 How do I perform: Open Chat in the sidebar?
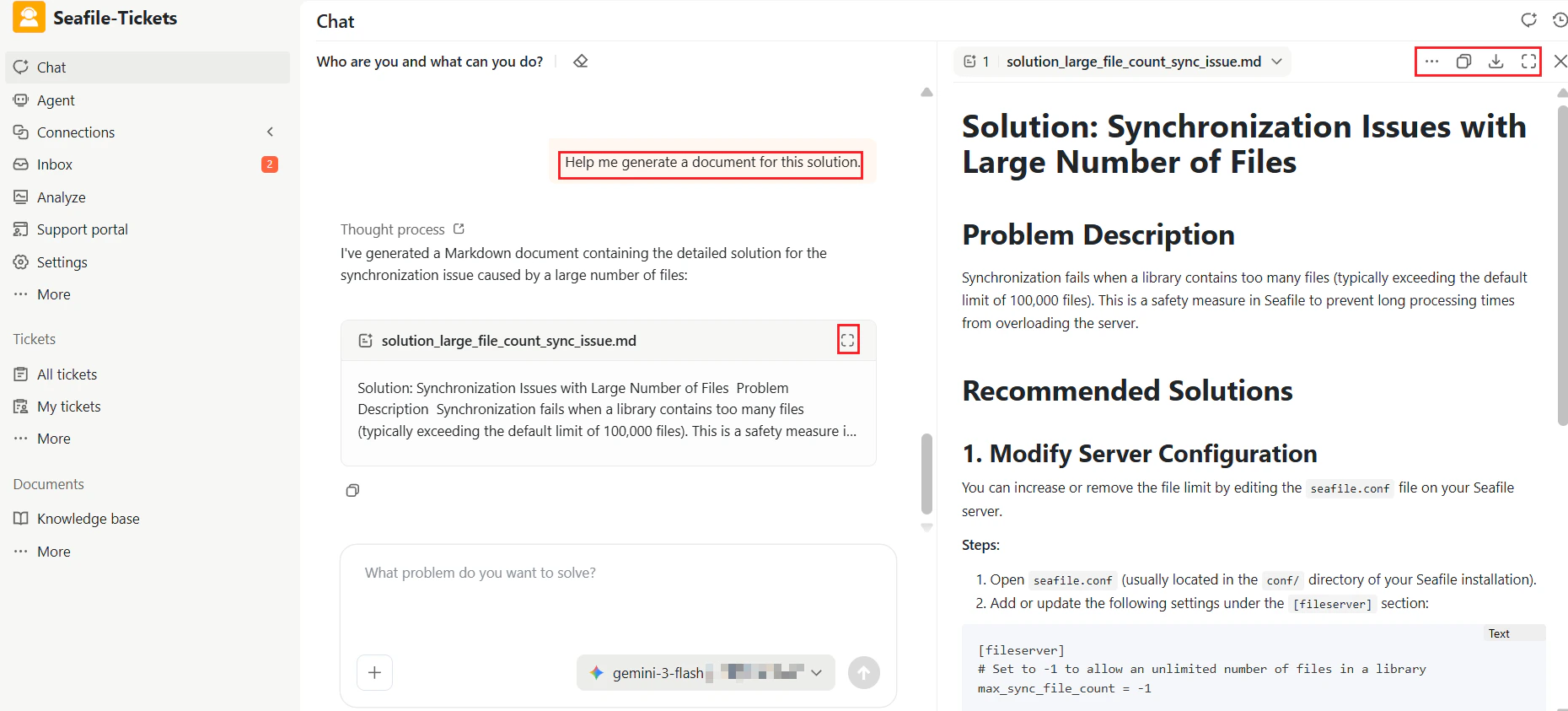[148, 67]
